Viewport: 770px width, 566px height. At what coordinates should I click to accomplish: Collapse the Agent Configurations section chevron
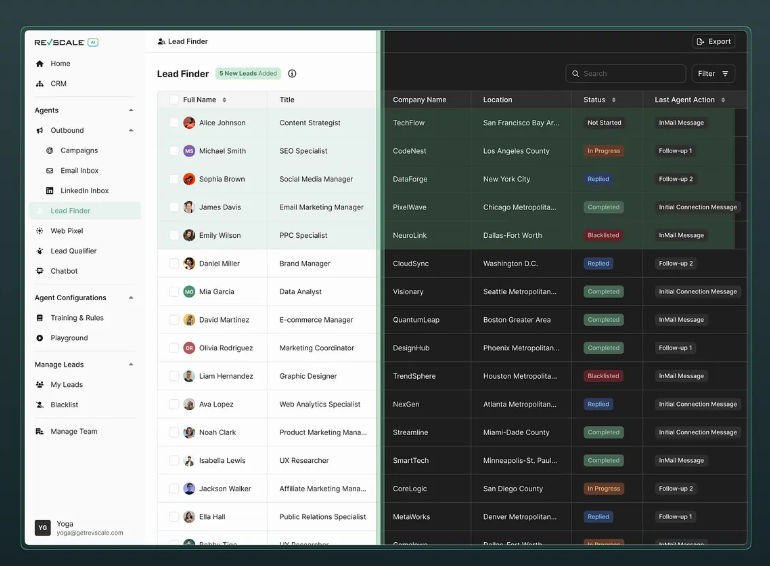[131, 297]
